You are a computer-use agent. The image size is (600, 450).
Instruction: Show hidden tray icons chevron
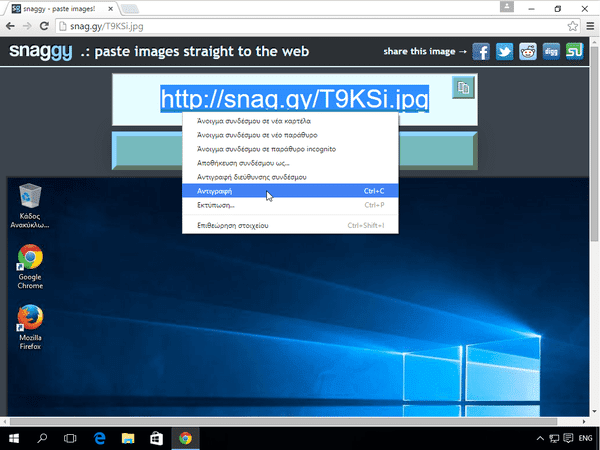(540, 438)
